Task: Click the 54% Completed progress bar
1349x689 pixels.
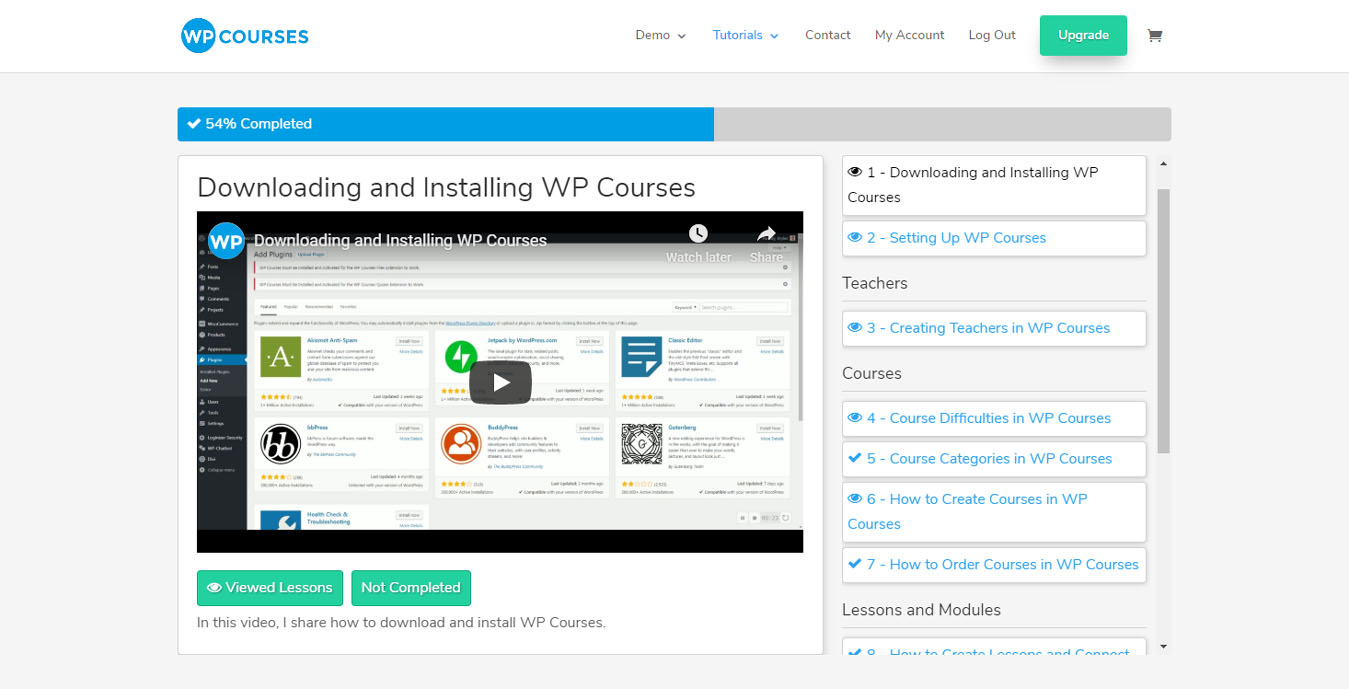Action: pyautogui.click(x=674, y=124)
